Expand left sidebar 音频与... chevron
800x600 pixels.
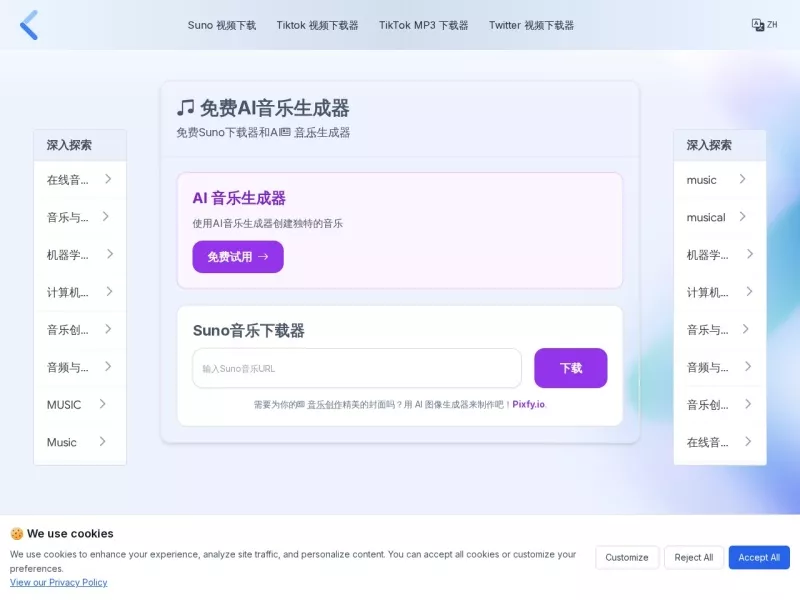(x=108, y=366)
